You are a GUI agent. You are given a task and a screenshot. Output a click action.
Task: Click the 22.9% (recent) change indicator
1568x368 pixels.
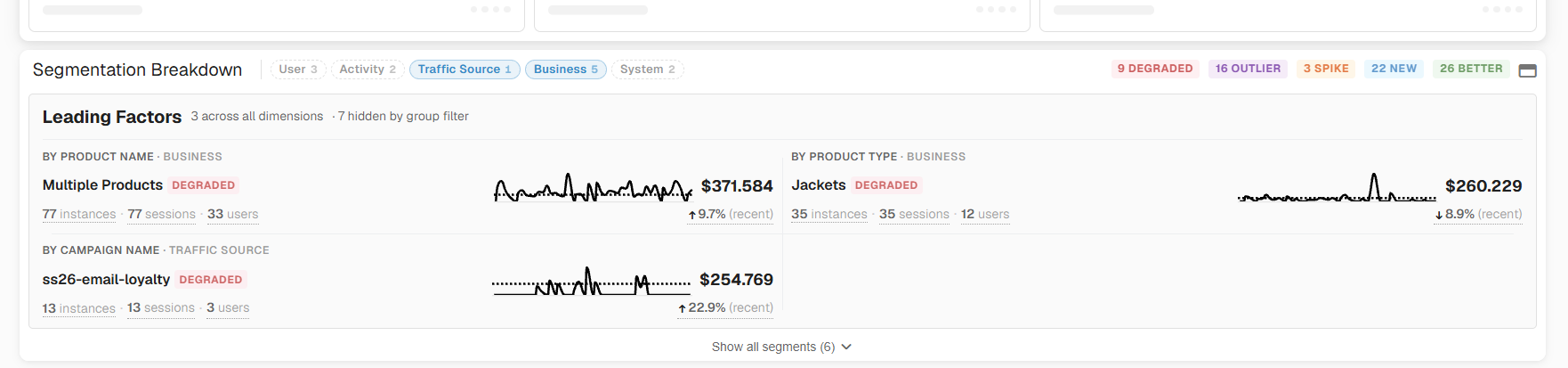(x=725, y=308)
